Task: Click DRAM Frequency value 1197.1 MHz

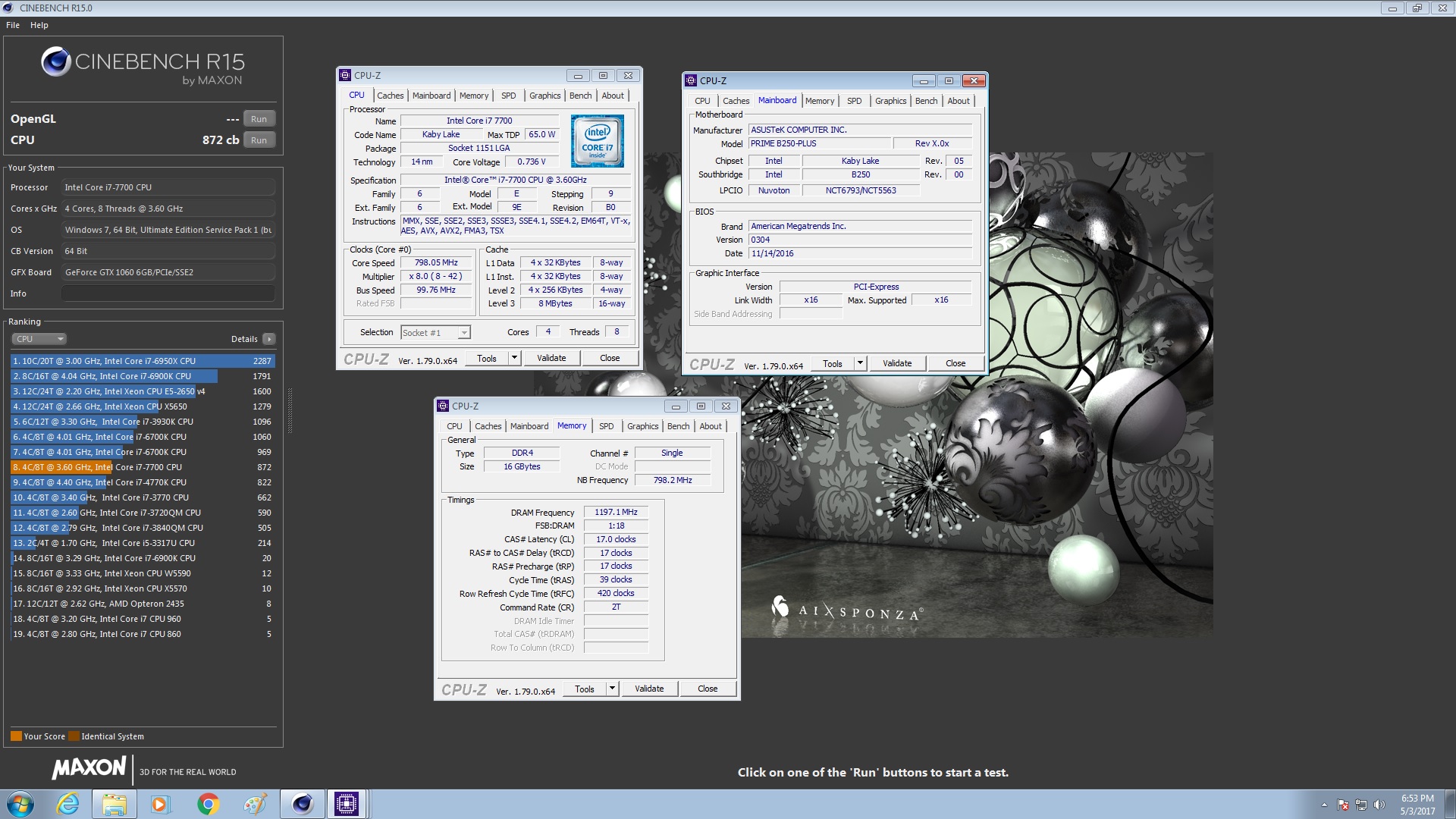Action: point(616,512)
